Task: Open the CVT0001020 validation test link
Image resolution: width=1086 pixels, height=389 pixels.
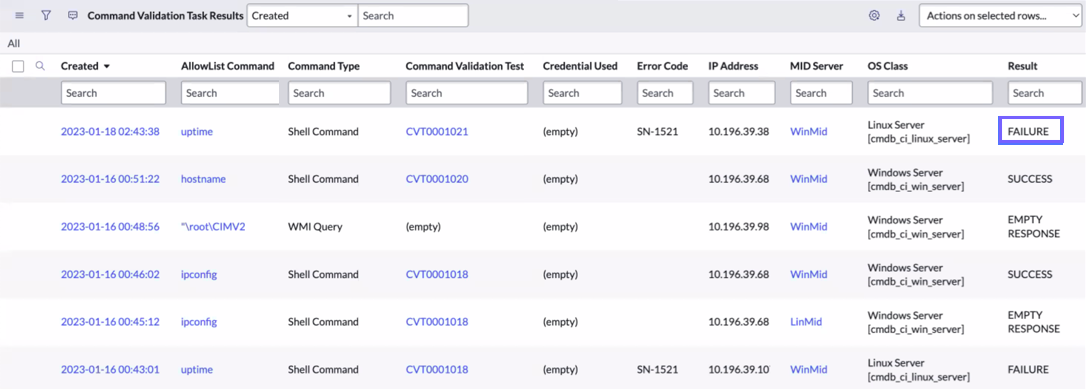Action: (x=437, y=179)
